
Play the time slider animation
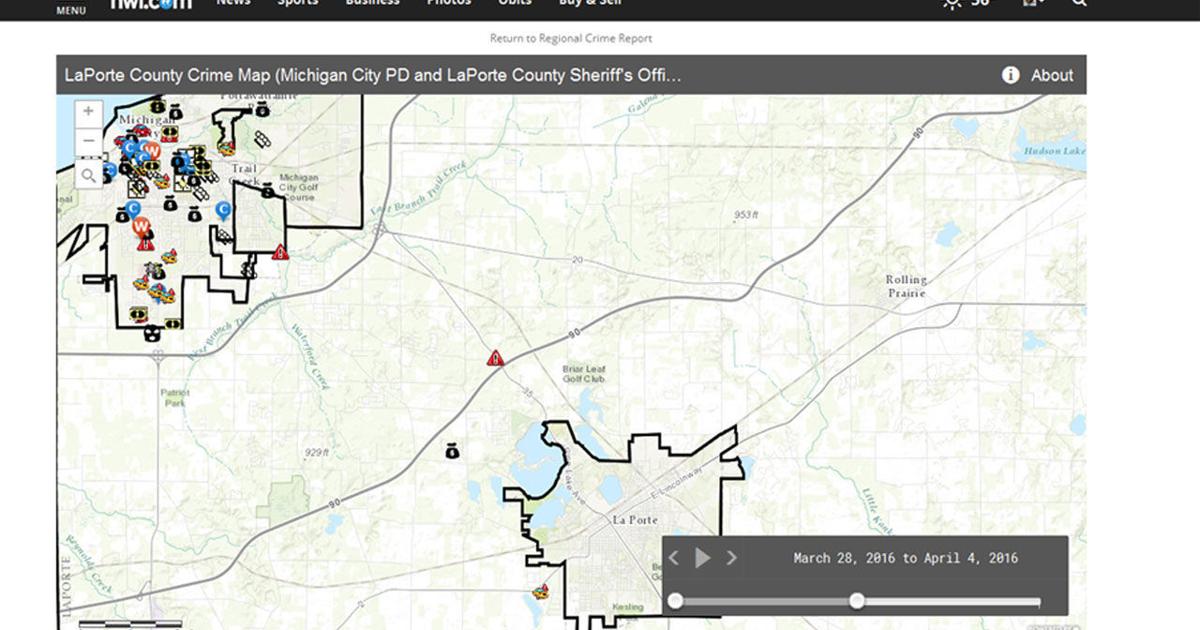point(703,558)
